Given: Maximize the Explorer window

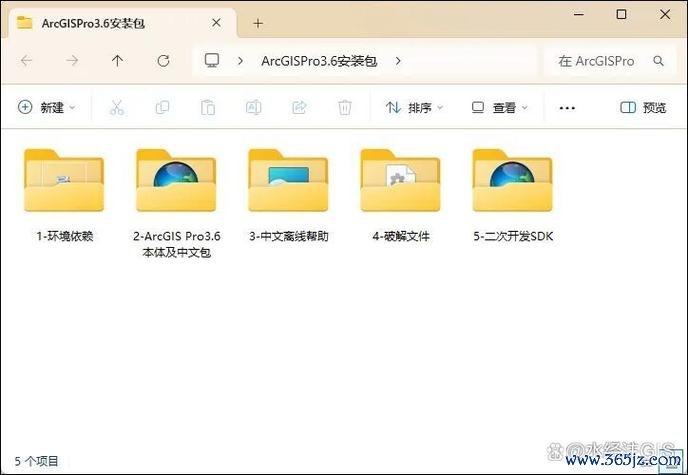Looking at the screenshot, I should [x=621, y=14].
